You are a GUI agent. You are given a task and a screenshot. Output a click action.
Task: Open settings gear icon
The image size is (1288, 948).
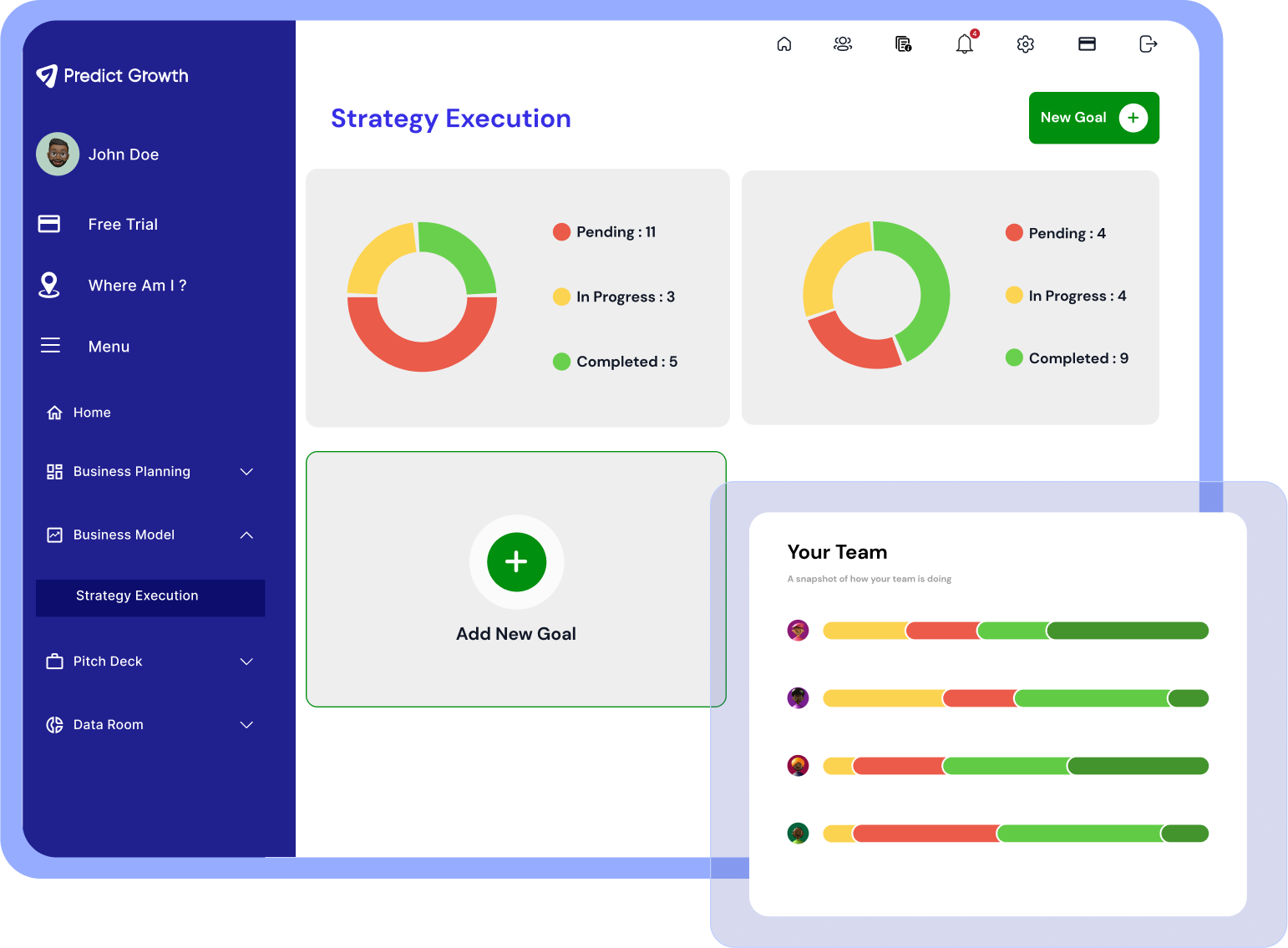[1026, 44]
